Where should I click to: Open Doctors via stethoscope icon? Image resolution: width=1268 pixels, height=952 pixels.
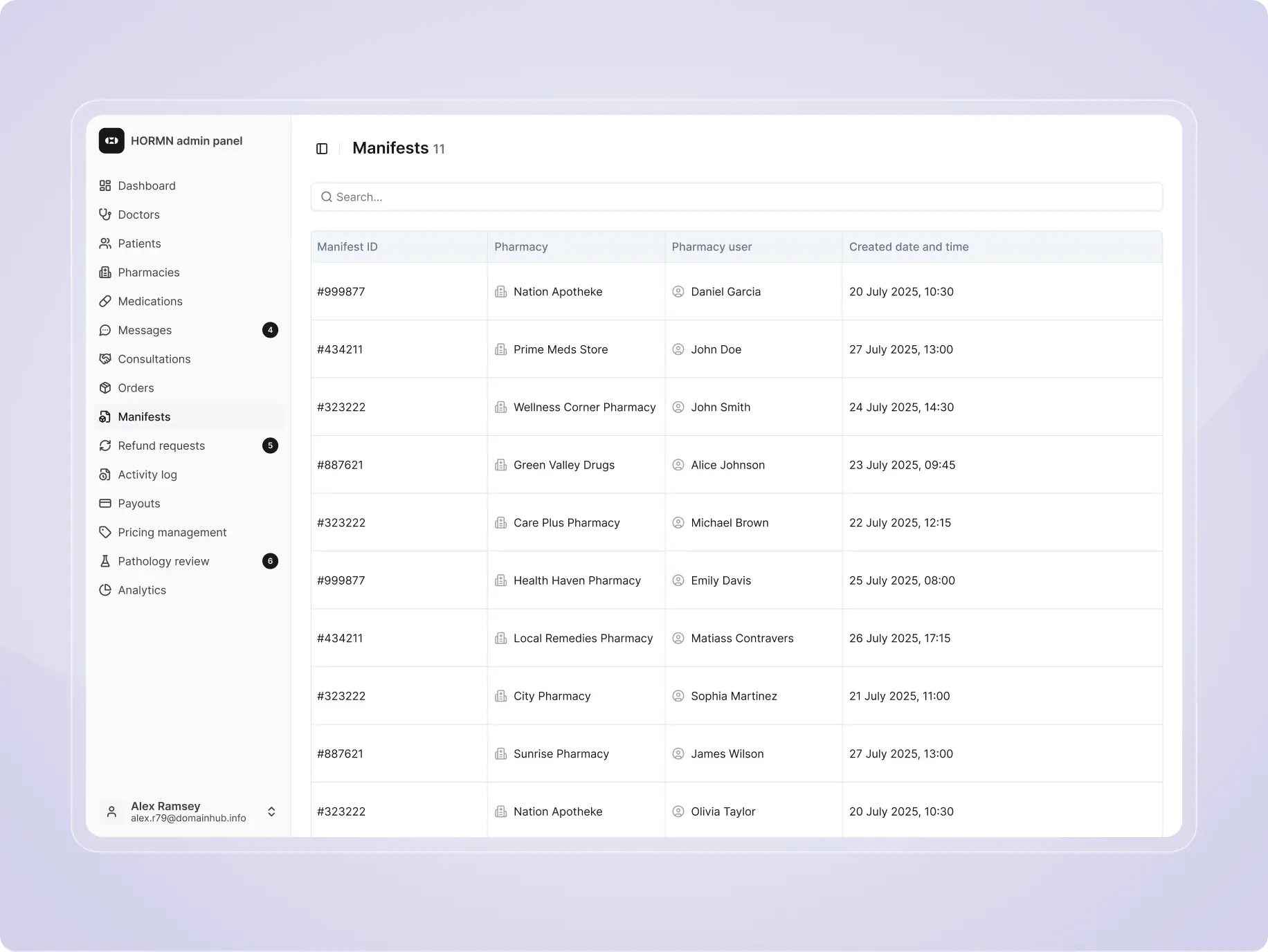tap(105, 214)
